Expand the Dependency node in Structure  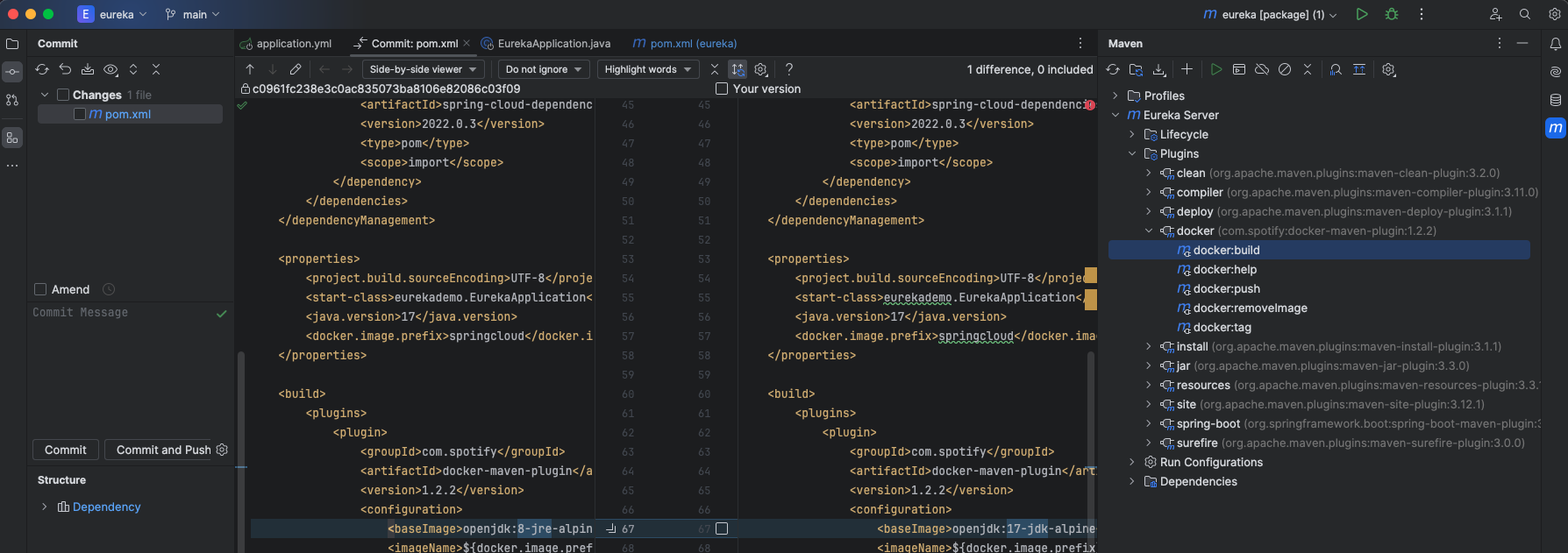(x=45, y=507)
